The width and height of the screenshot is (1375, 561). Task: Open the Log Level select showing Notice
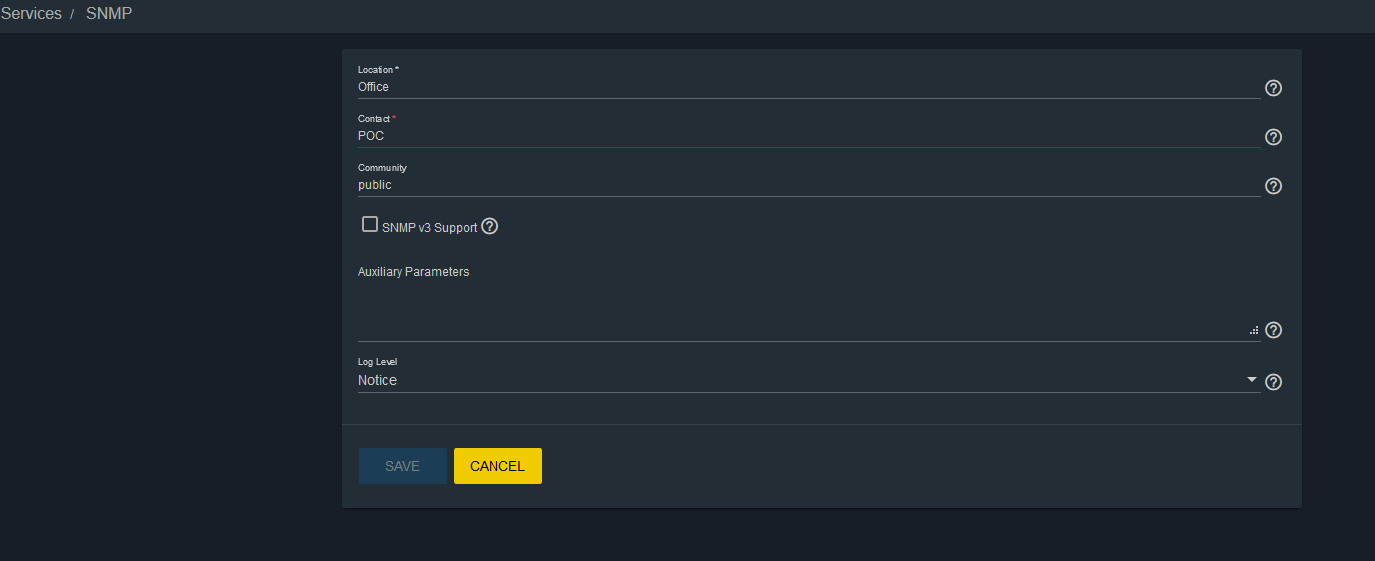pos(800,381)
